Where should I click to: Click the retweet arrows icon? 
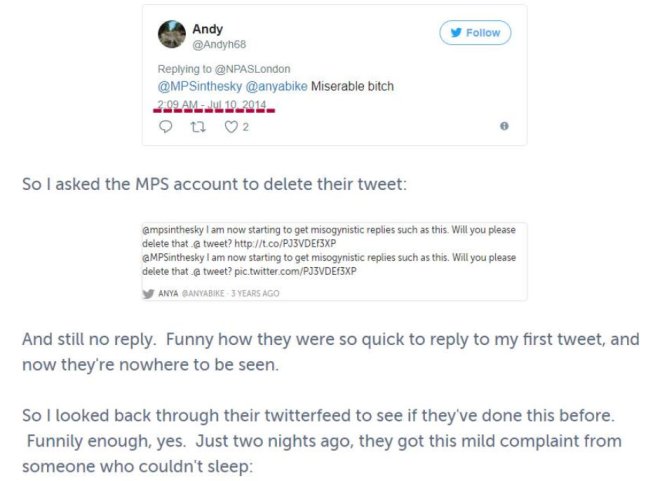(197, 126)
